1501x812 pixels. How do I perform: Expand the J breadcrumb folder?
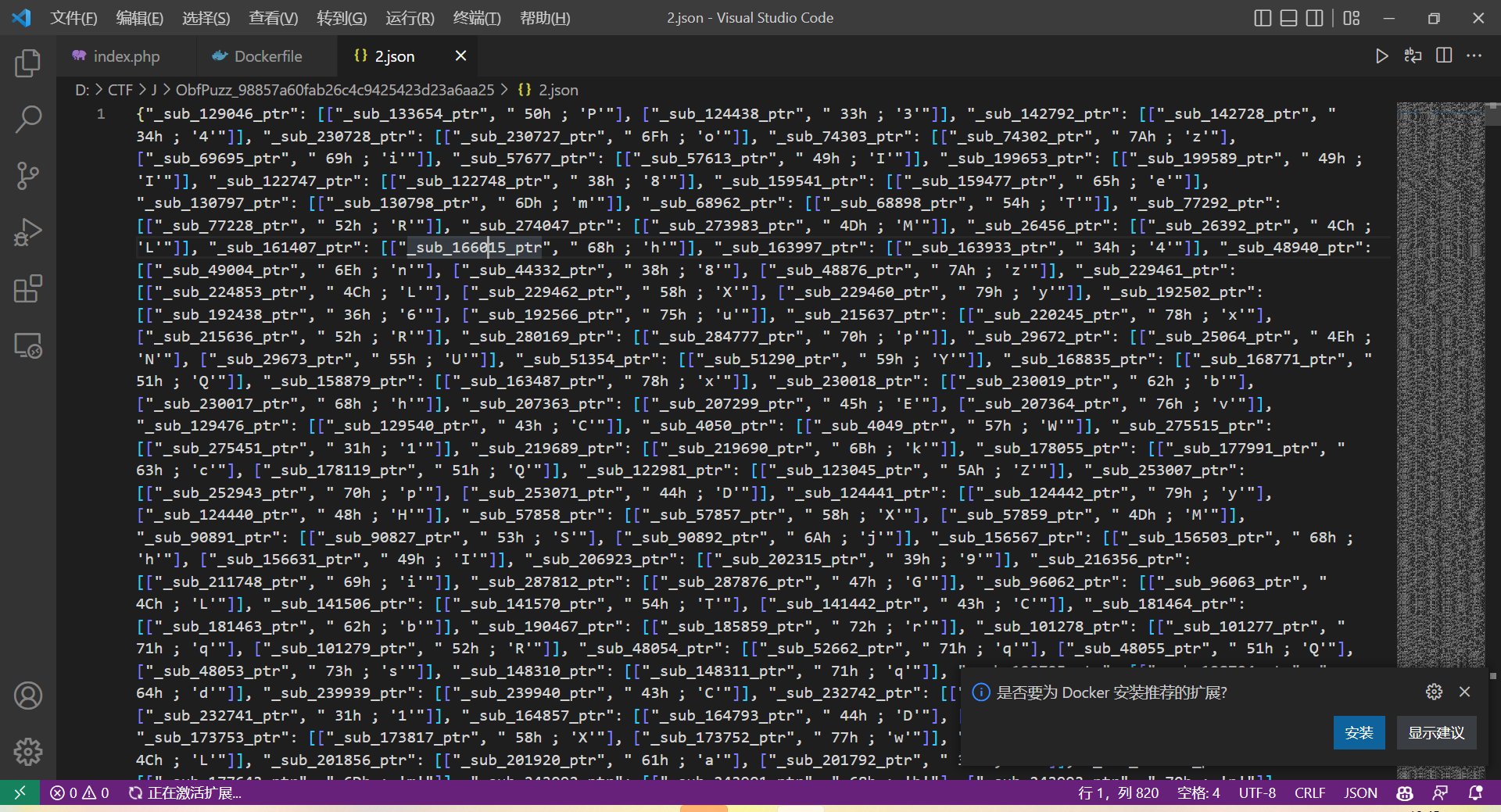click(154, 90)
